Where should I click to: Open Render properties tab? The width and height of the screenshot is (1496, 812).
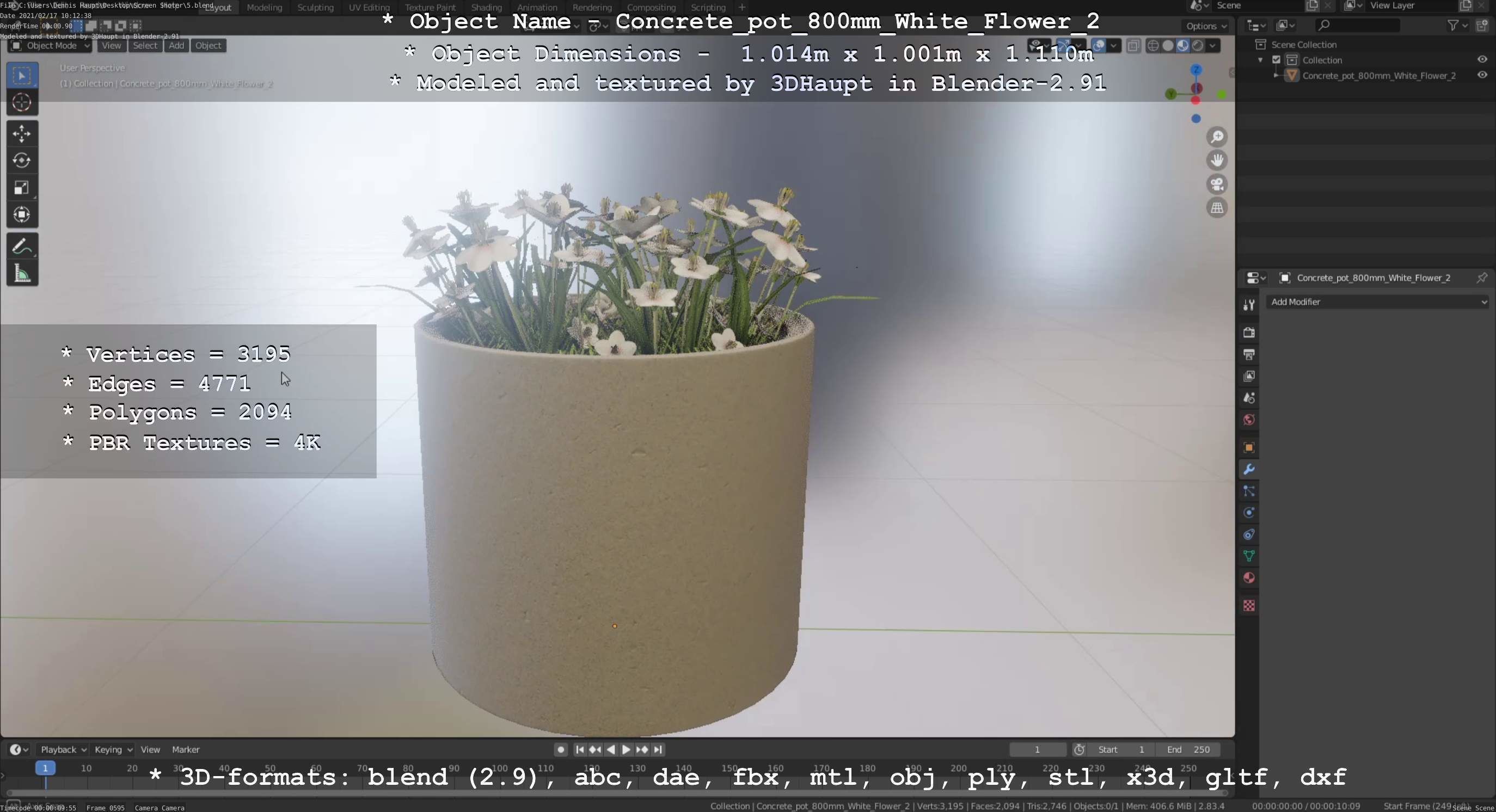[x=1249, y=333]
